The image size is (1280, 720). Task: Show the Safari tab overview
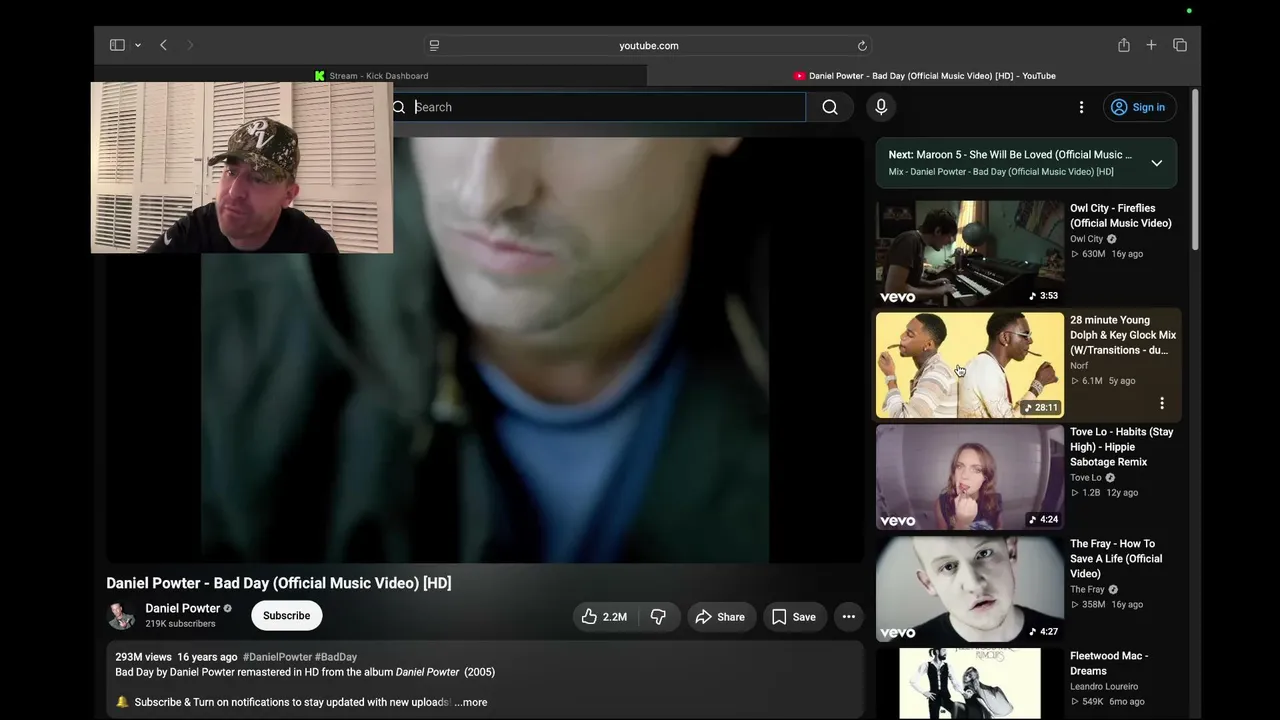(1180, 45)
